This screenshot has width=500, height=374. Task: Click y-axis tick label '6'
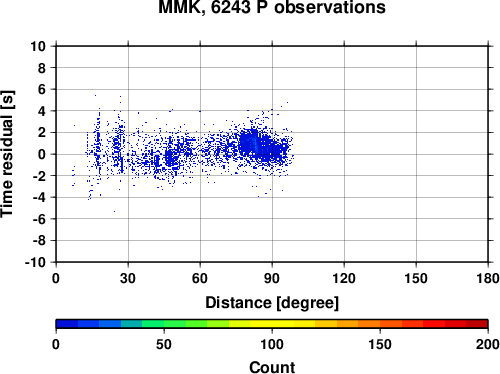[x=42, y=90]
